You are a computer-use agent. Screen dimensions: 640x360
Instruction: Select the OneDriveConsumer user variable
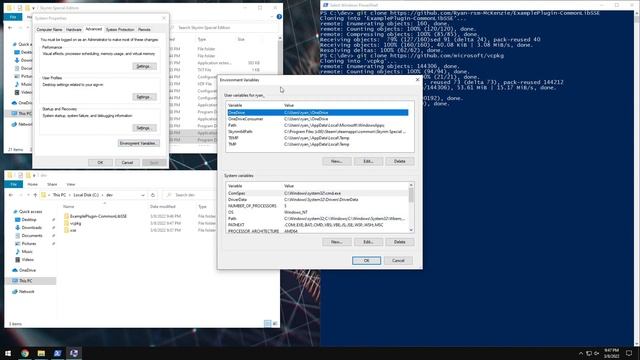(318, 119)
